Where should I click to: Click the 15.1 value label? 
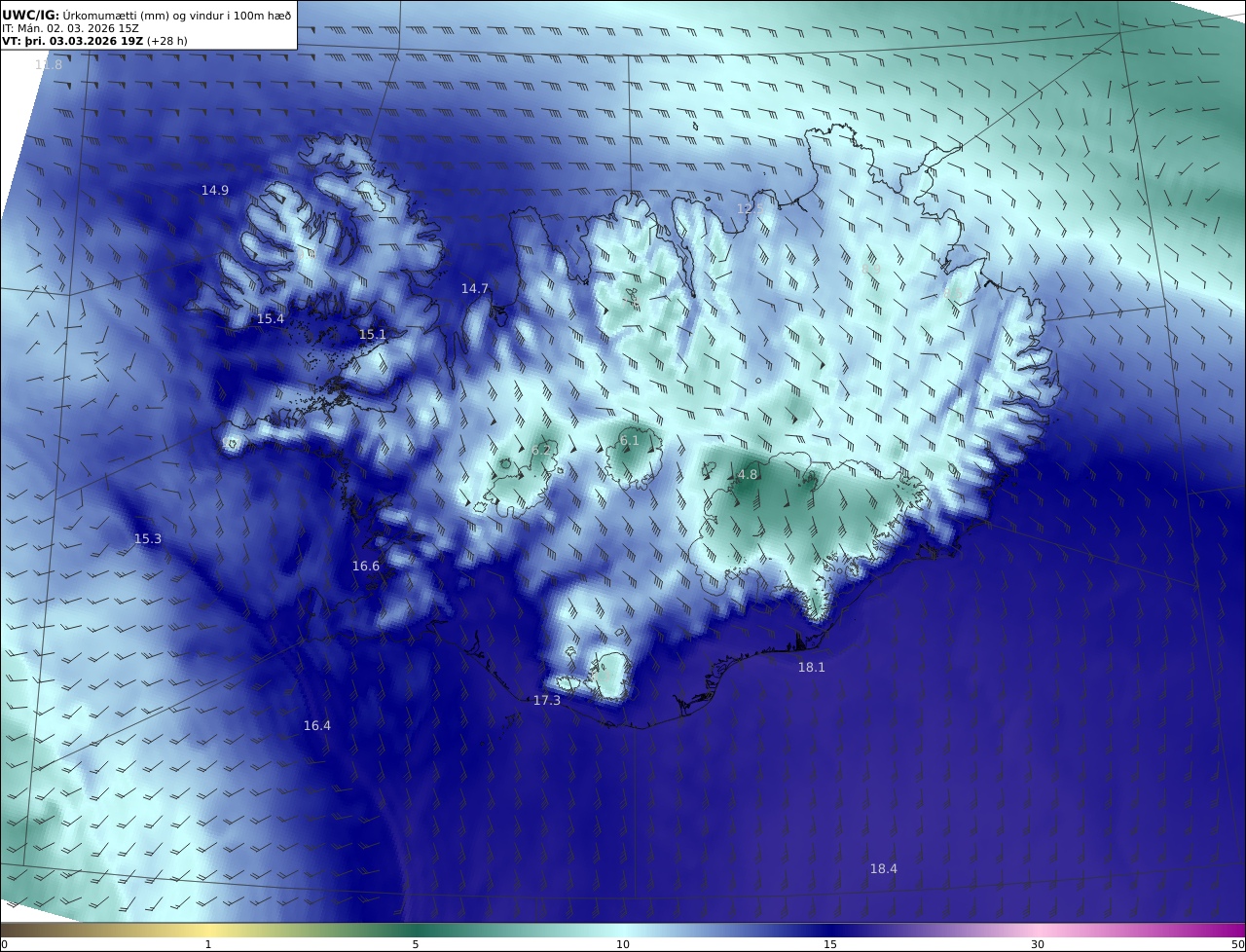(373, 334)
